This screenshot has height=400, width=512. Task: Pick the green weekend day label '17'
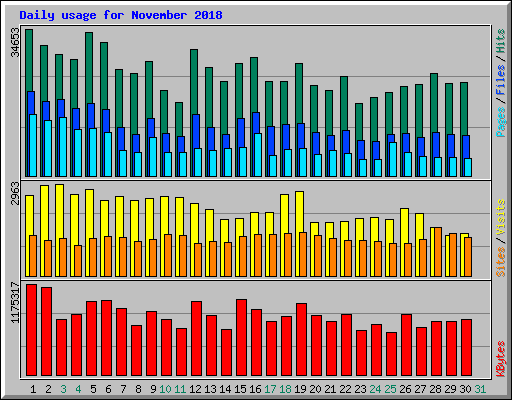click(x=270, y=389)
